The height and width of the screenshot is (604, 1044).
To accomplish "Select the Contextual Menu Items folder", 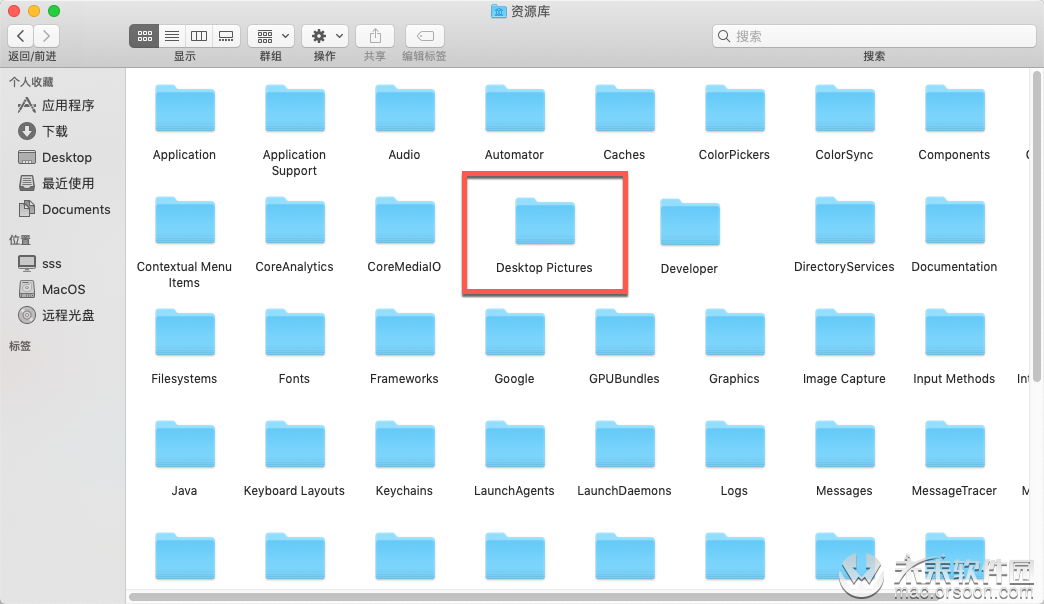I will point(185,220).
